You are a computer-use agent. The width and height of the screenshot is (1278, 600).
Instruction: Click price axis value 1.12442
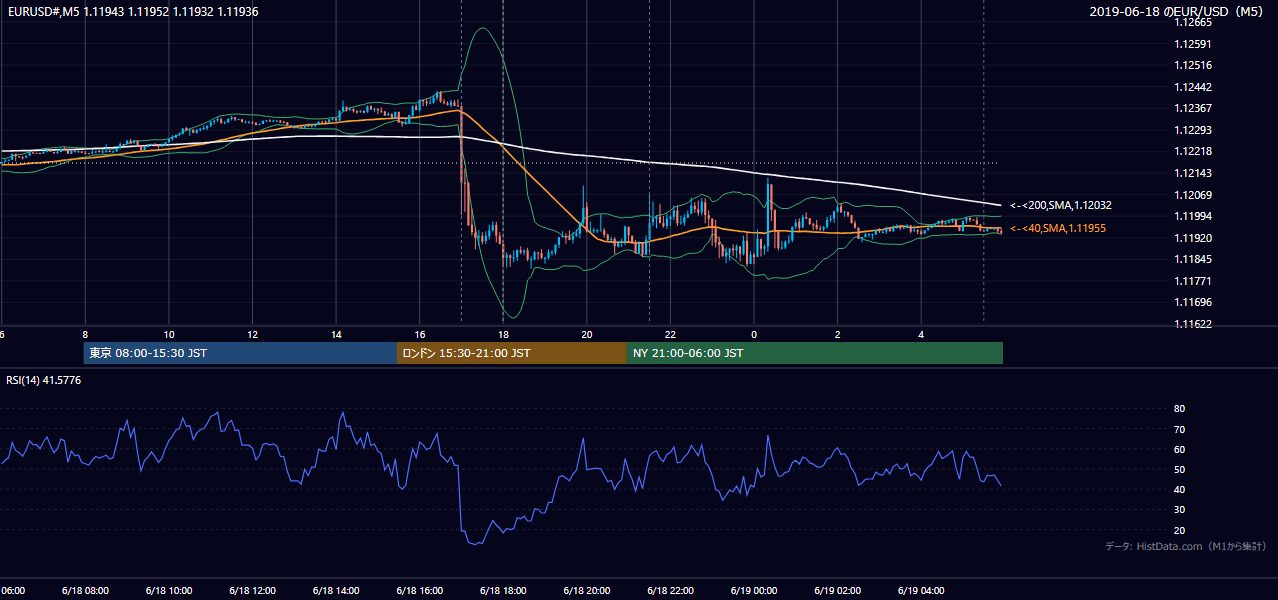(1194, 87)
